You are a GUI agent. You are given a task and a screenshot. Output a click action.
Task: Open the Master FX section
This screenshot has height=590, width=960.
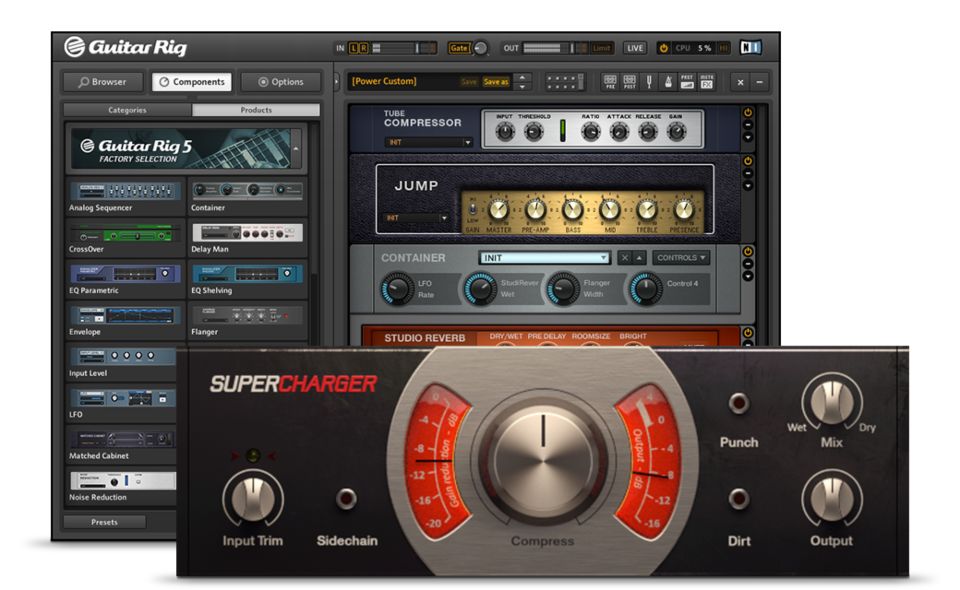707,82
